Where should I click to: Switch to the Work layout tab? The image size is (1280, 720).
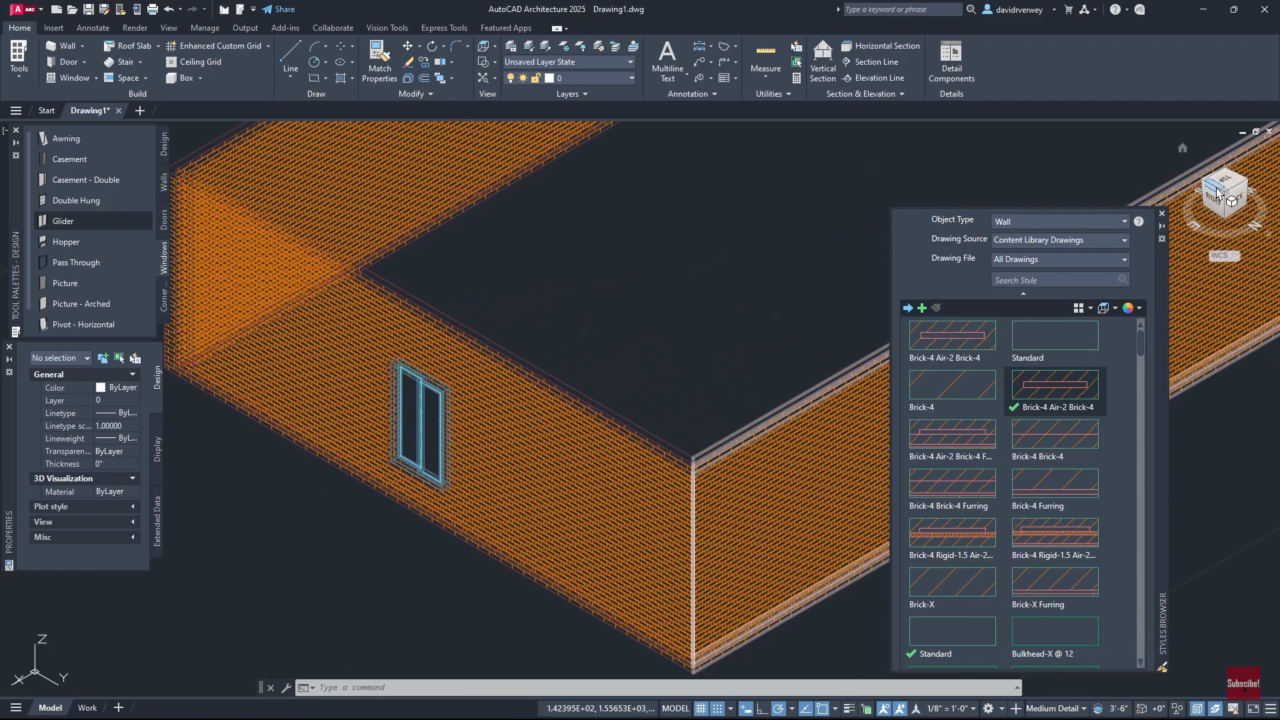[87, 708]
